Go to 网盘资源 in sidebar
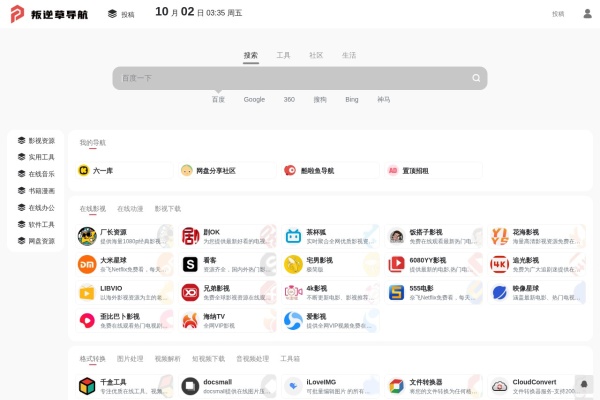Image resolution: width=600 pixels, height=400 pixels. pos(36,241)
